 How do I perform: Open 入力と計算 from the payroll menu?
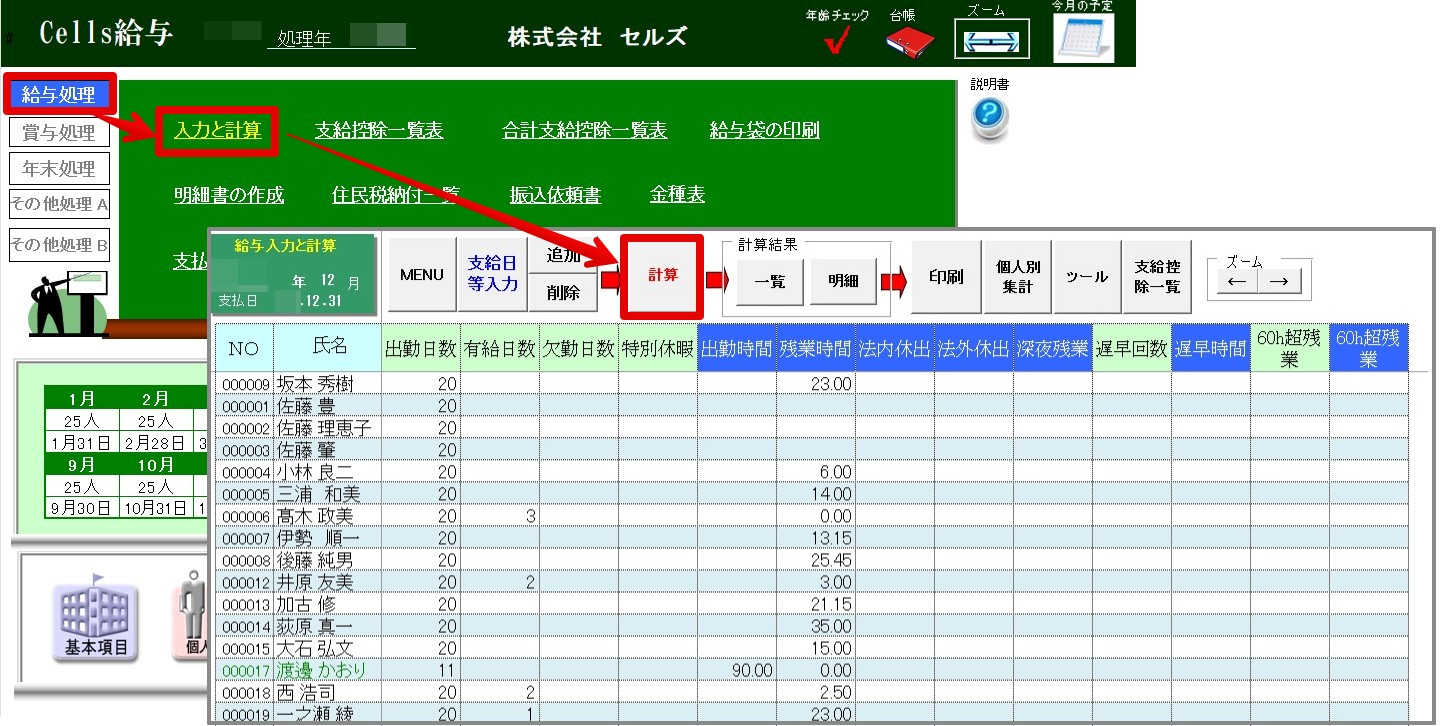coord(216,131)
